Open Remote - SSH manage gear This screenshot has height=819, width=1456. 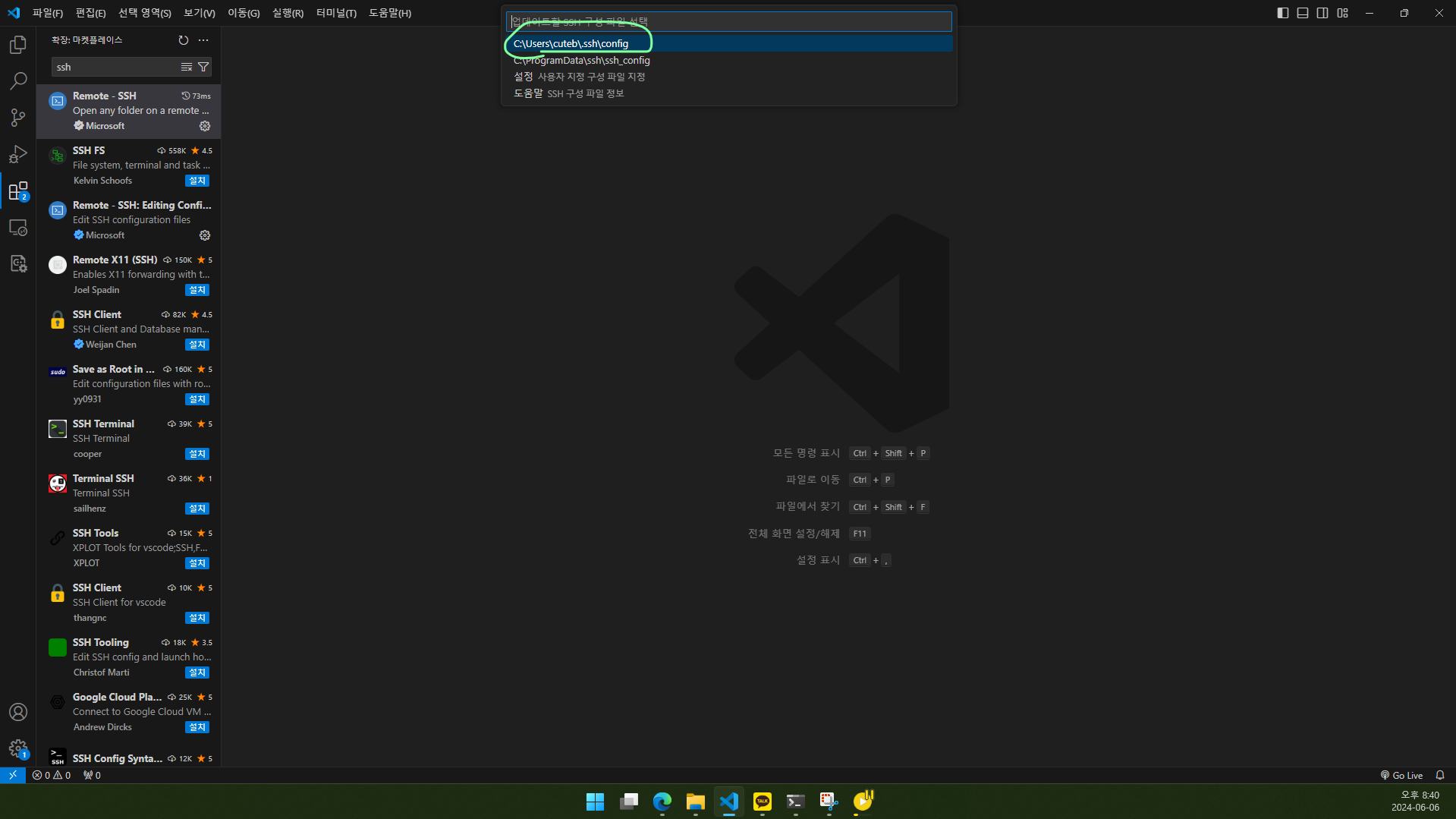205,126
